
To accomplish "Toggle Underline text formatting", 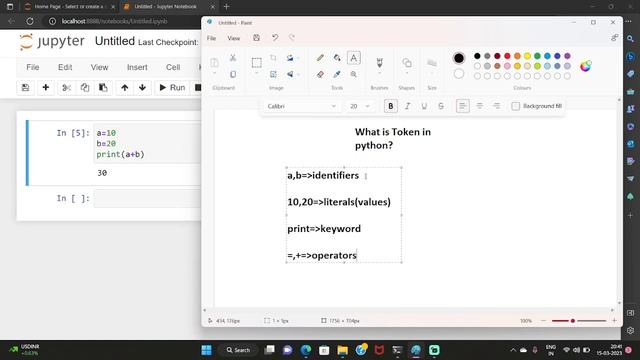I will tap(424, 106).
